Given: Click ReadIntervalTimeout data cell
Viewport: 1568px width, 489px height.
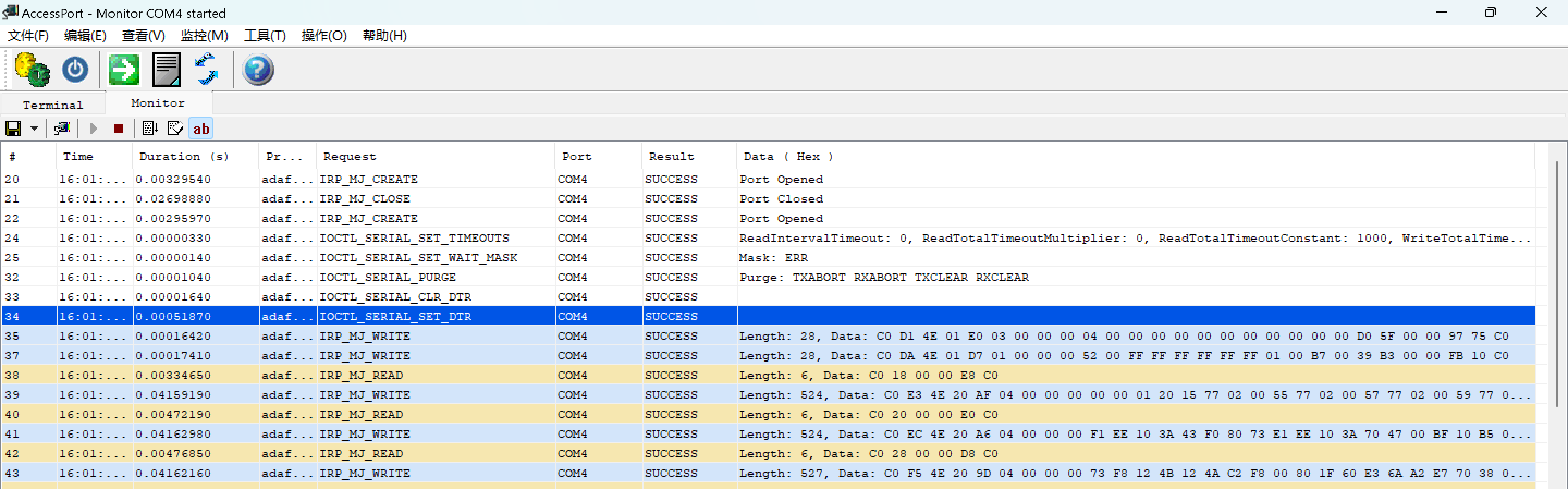Looking at the screenshot, I should 1135,238.
